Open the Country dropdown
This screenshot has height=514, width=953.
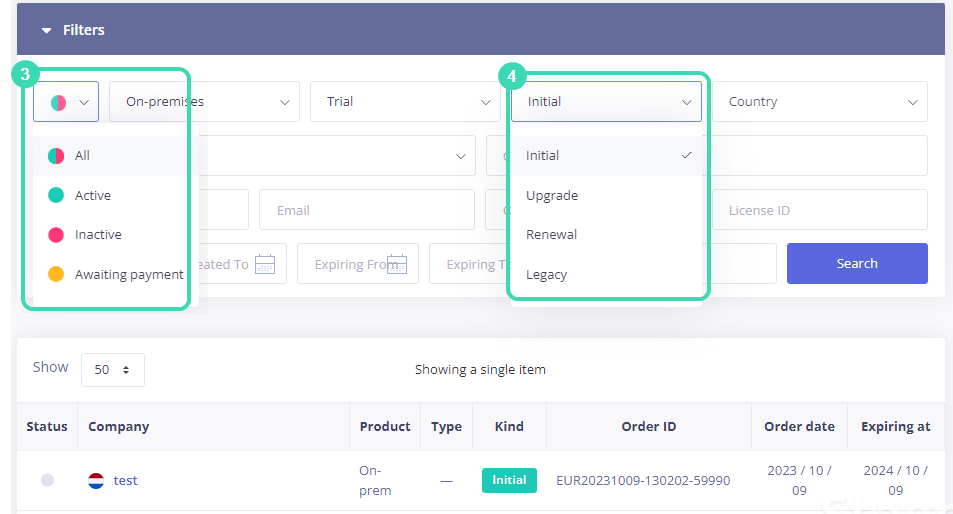point(819,102)
